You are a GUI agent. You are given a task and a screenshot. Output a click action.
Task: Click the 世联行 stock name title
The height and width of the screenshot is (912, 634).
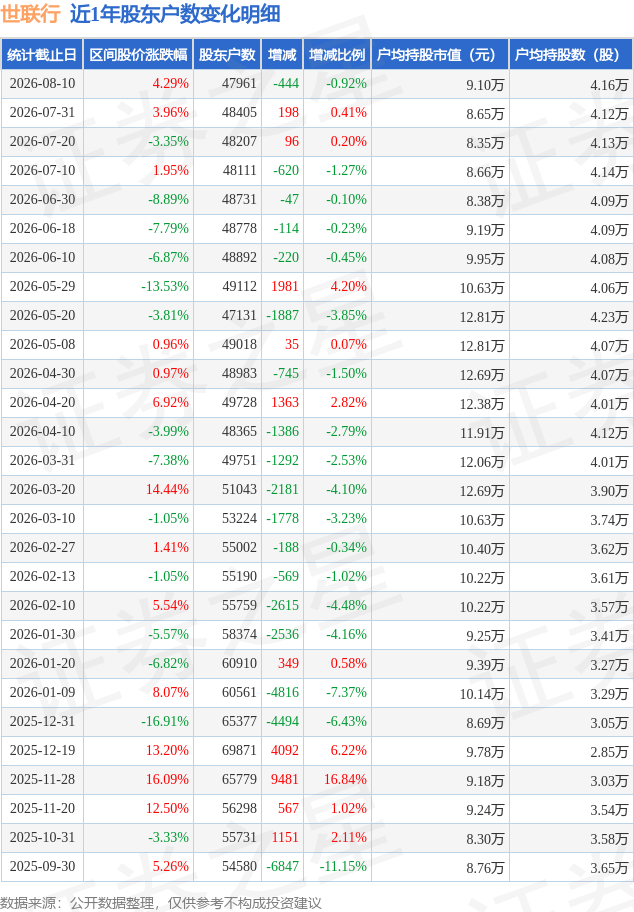point(30,14)
